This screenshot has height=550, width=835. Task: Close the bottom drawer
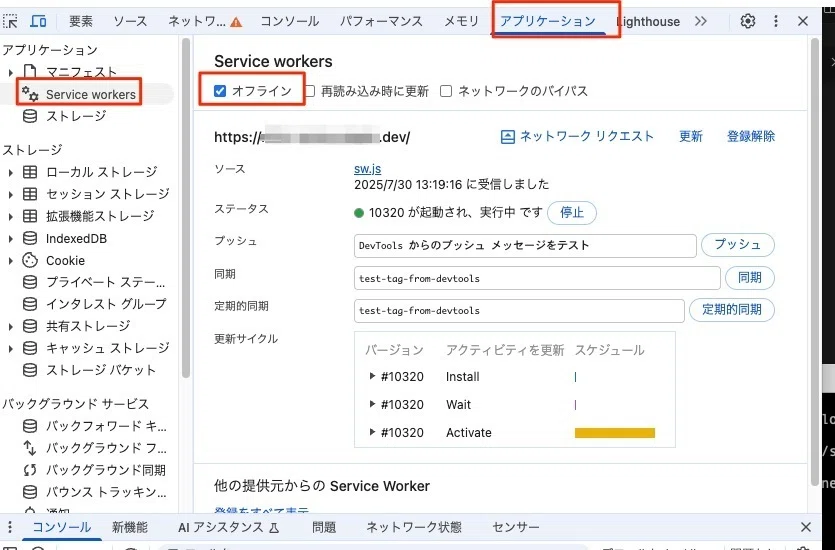(x=806, y=527)
